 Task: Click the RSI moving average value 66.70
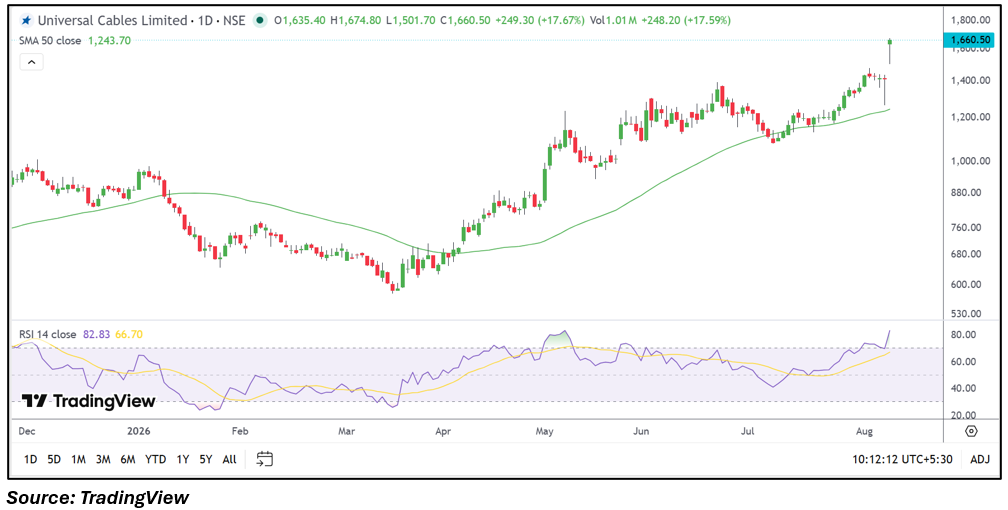click(x=129, y=334)
